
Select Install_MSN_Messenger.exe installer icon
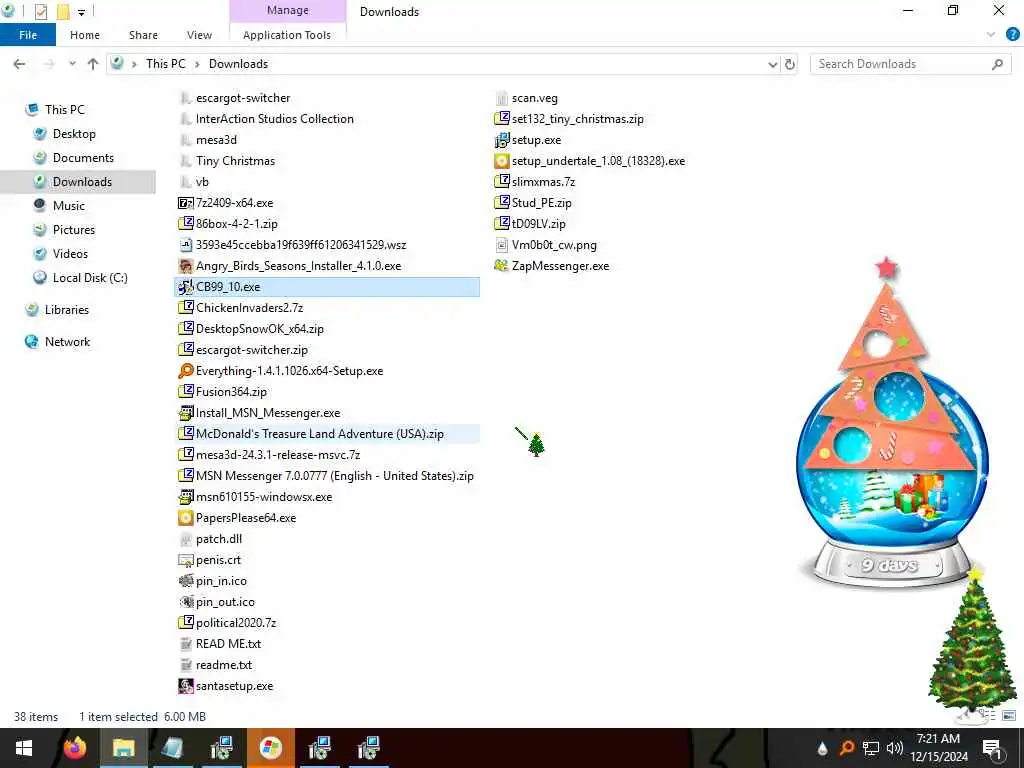pos(185,413)
